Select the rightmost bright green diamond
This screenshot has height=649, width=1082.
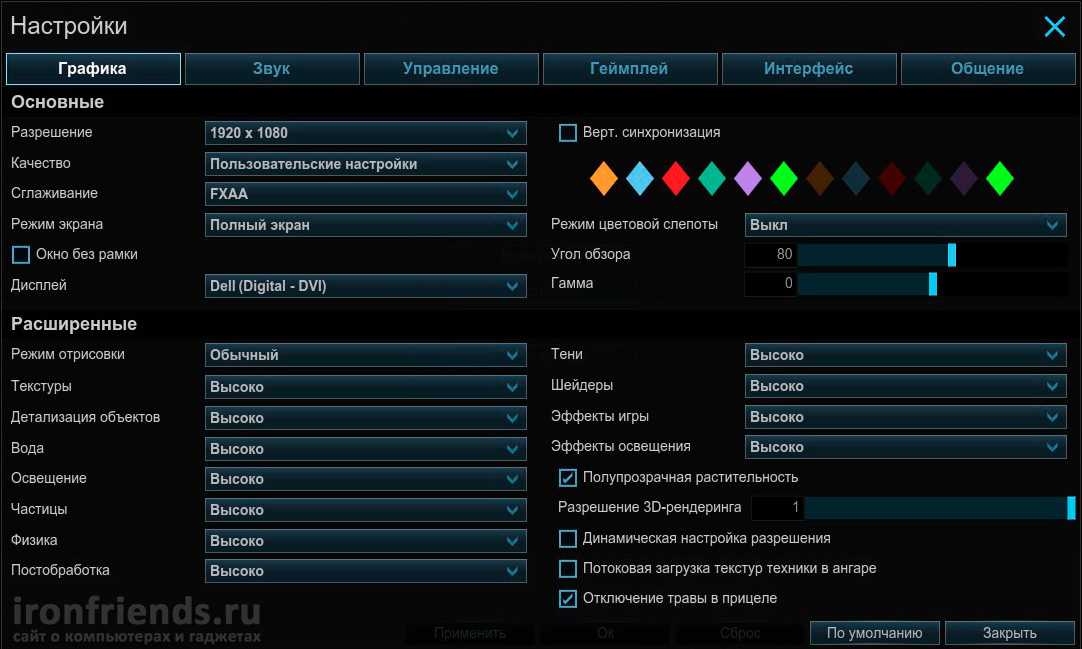(1000, 179)
